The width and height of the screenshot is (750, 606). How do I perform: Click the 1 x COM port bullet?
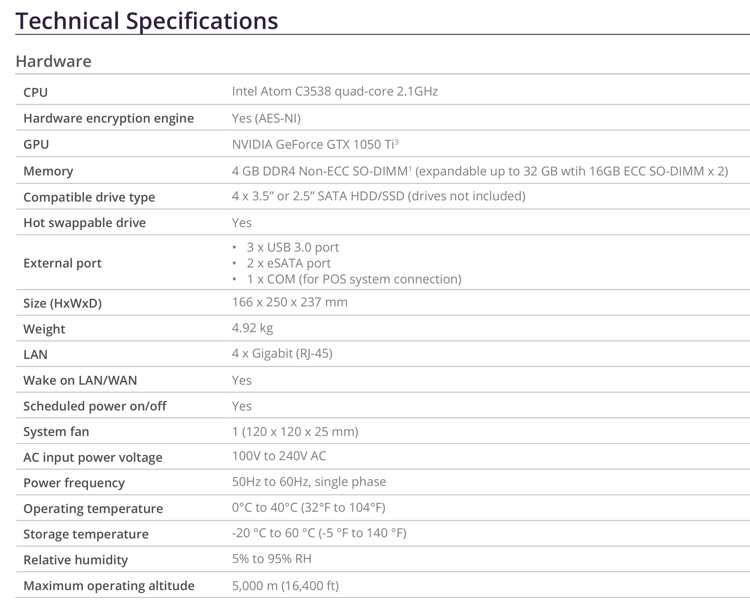[x=353, y=279]
